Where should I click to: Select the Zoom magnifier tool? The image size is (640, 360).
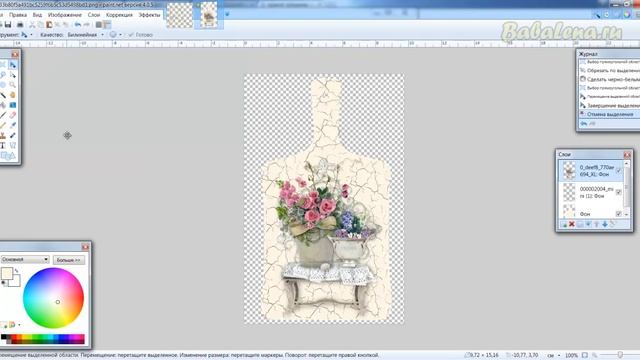[x=13, y=85]
